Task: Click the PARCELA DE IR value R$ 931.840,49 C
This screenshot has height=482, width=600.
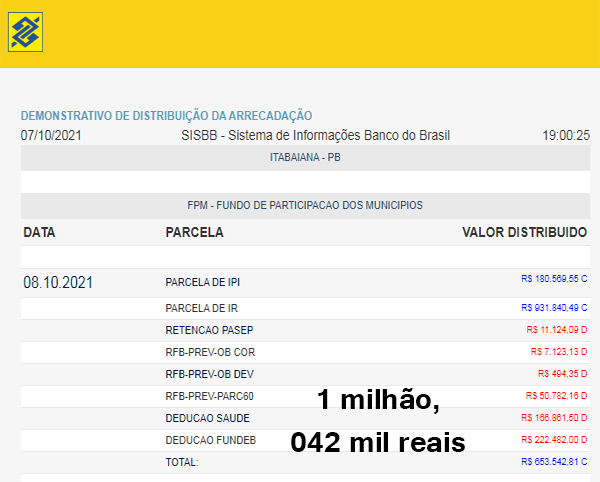Action: pyautogui.click(x=554, y=308)
